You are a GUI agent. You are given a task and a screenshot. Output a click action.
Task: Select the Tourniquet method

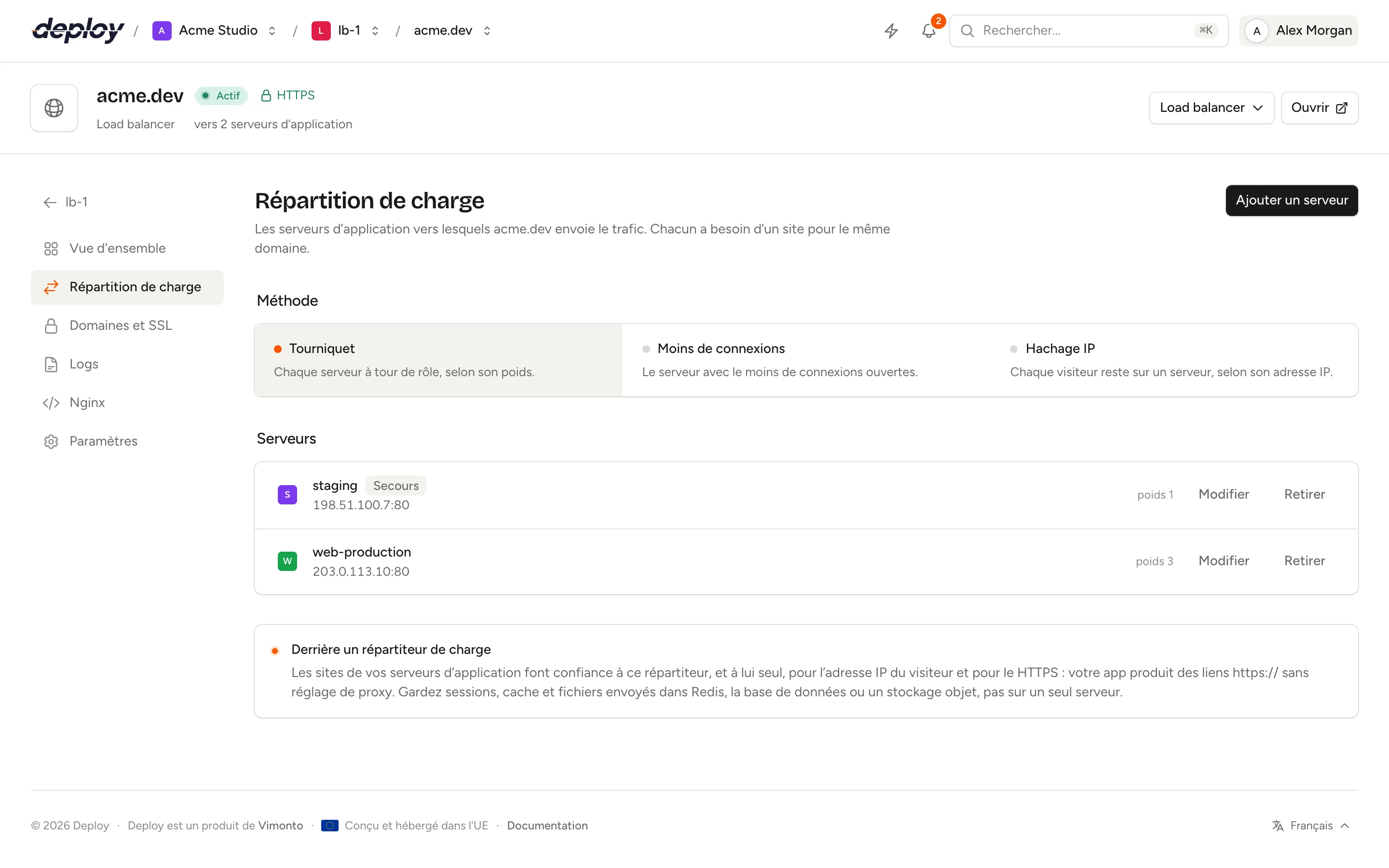click(438, 360)
